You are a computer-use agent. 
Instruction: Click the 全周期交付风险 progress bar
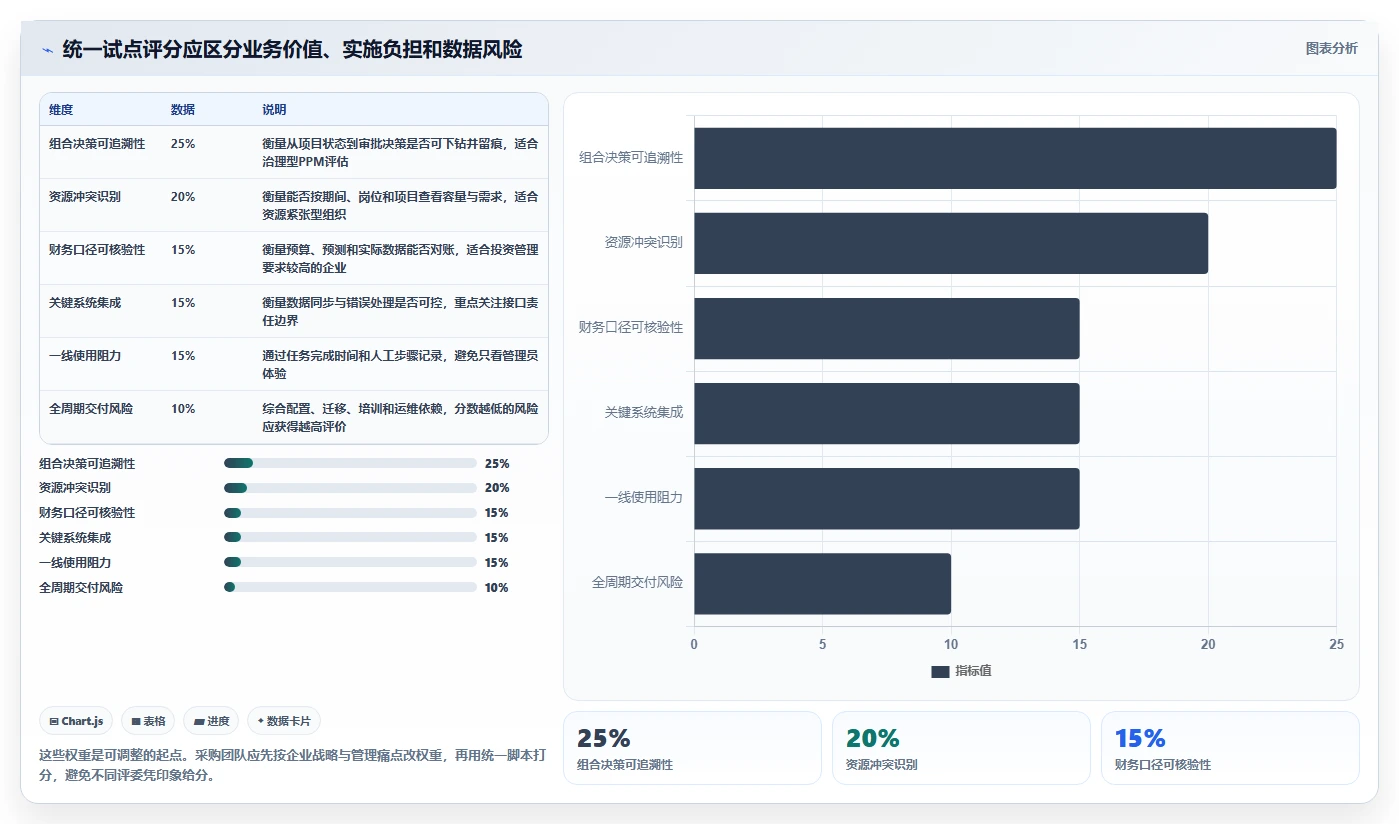[350, 587]
